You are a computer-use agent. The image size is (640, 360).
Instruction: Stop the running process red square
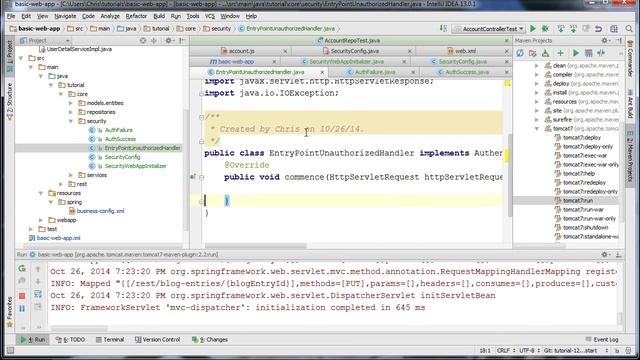pyautogui.click(x=22, y=295)
